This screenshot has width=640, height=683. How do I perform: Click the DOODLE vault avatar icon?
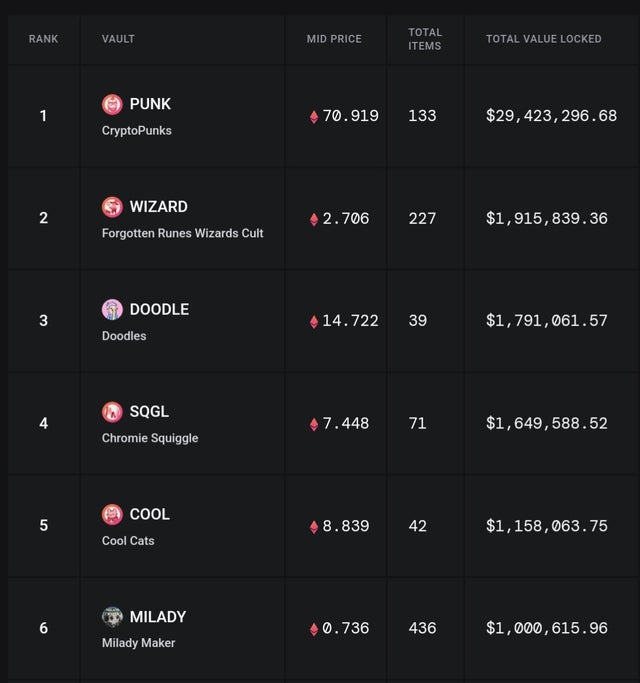click(113, 309)
